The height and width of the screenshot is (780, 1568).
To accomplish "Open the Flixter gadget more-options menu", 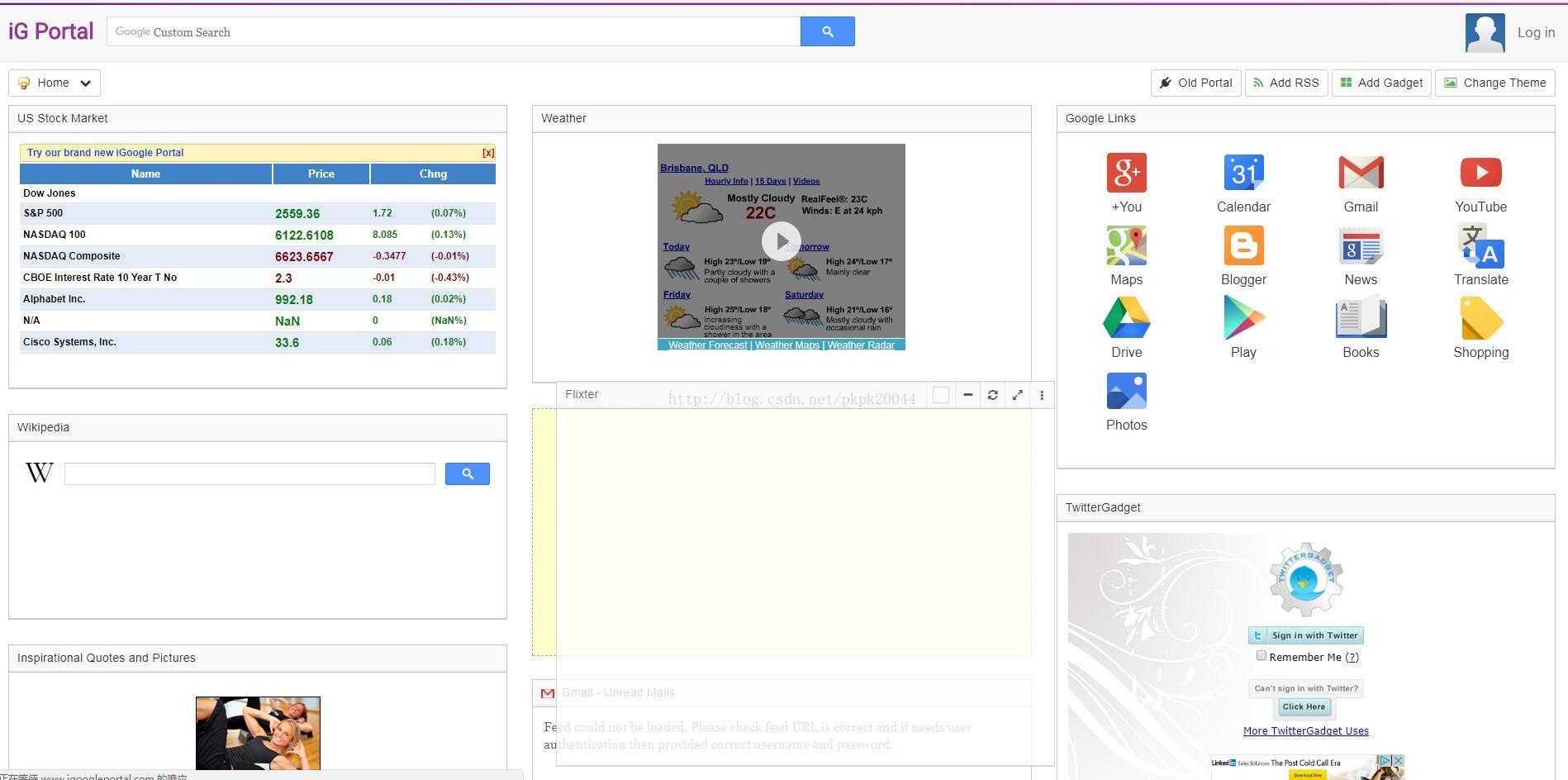I will [1042, 395].
